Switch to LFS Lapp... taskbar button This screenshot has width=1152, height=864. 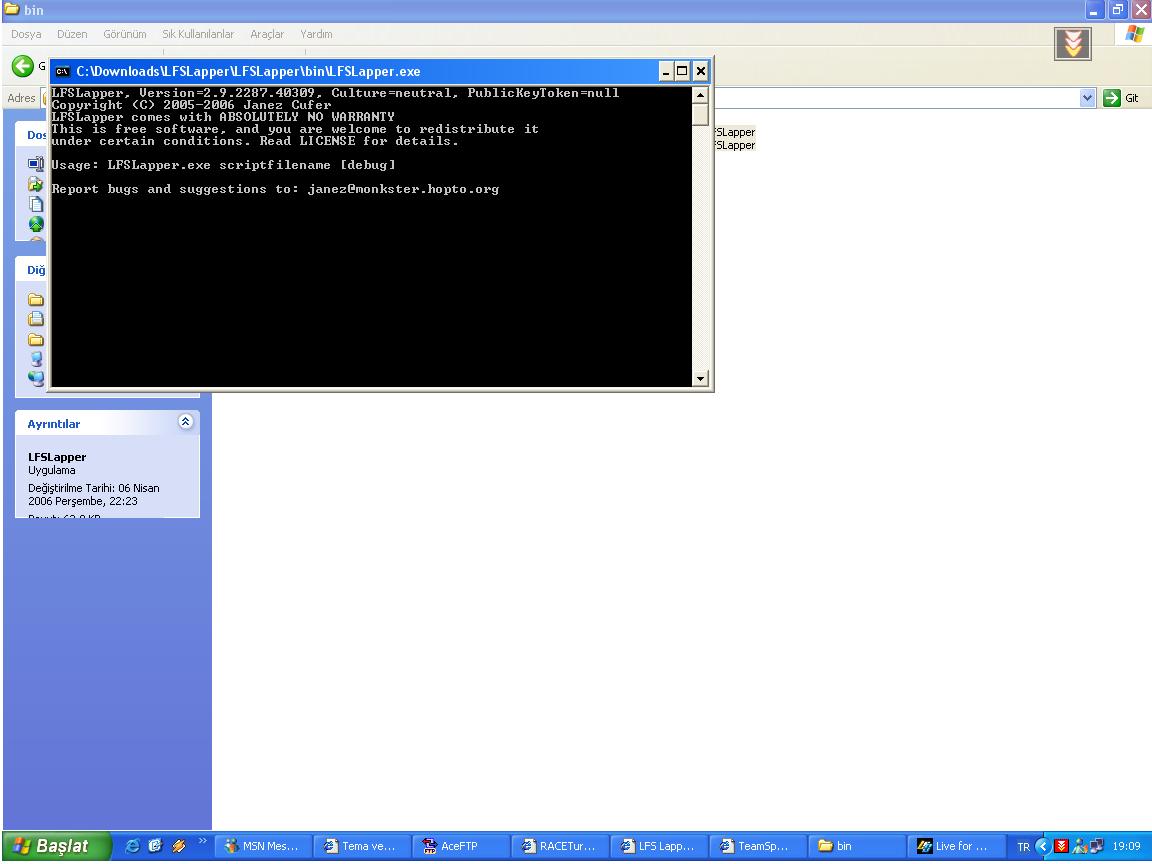[x=658, y=846]
